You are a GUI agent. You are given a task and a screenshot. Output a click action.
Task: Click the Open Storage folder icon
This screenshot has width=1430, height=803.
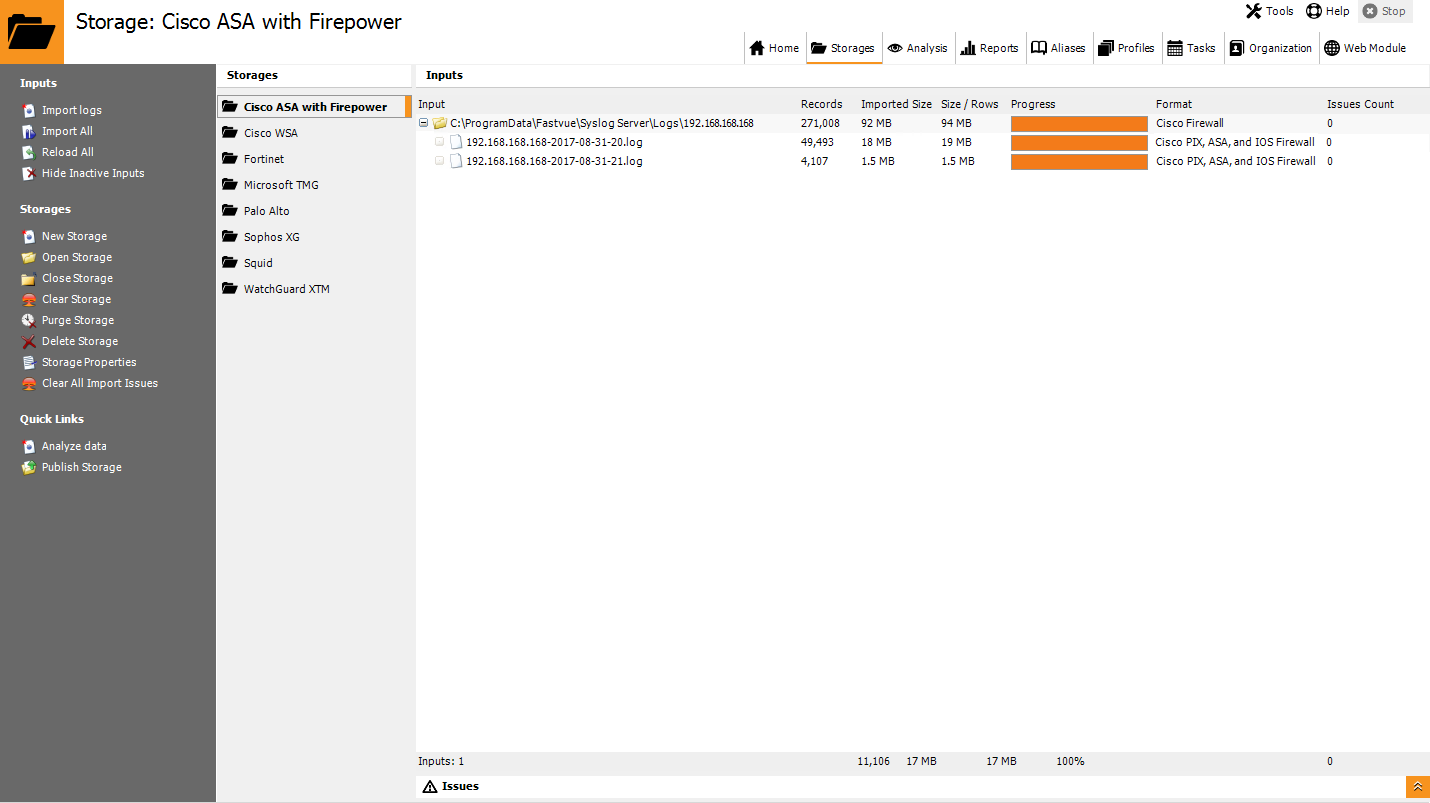coord(29,257)
